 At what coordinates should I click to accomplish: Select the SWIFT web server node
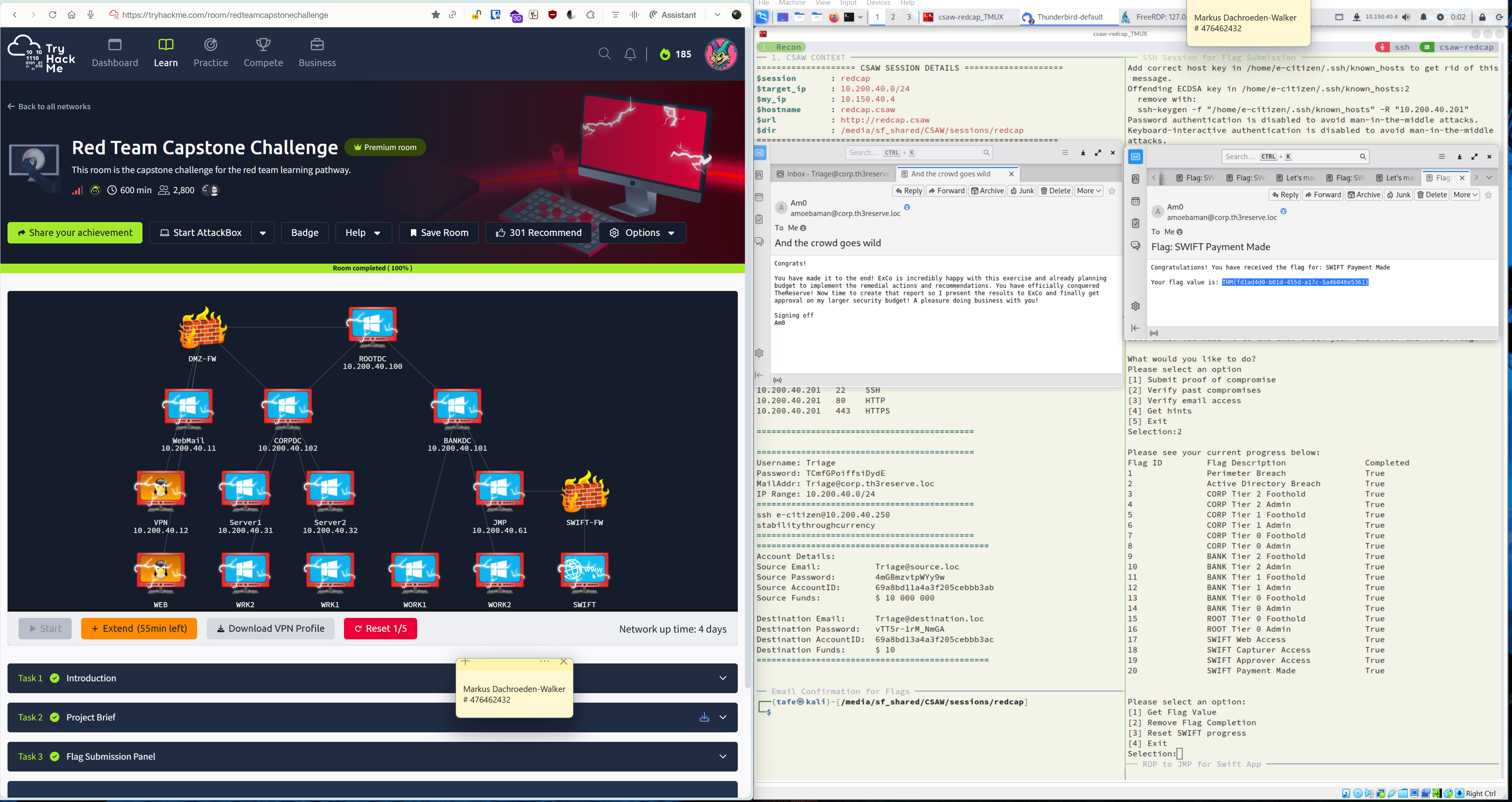coord(584,571)
